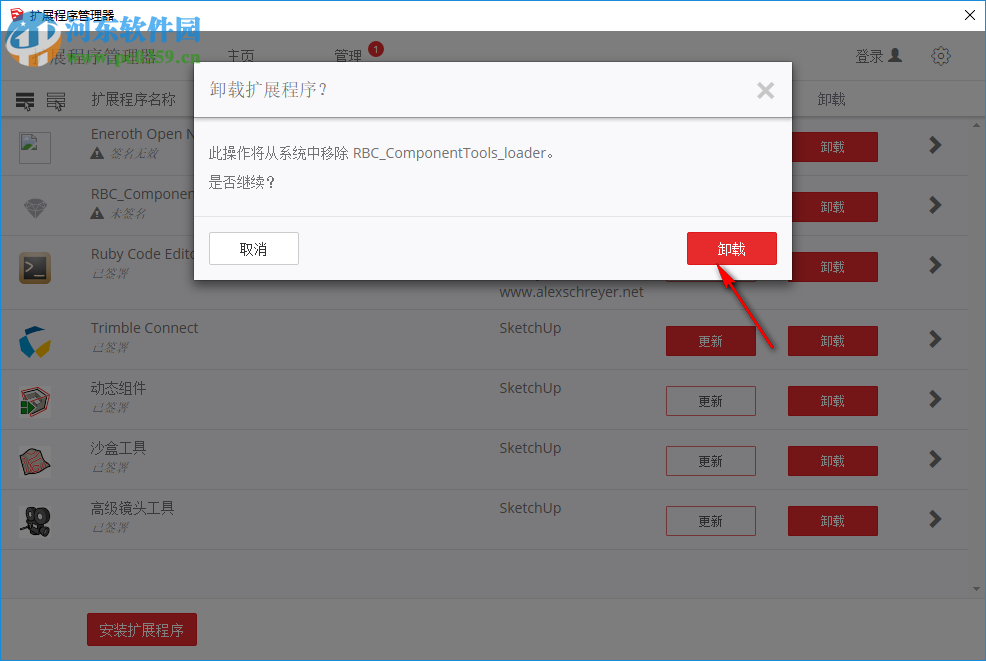Switch to the compact list view icon
Image resolution: width=986 pixels, height=661 pixels.
(25, 100)
